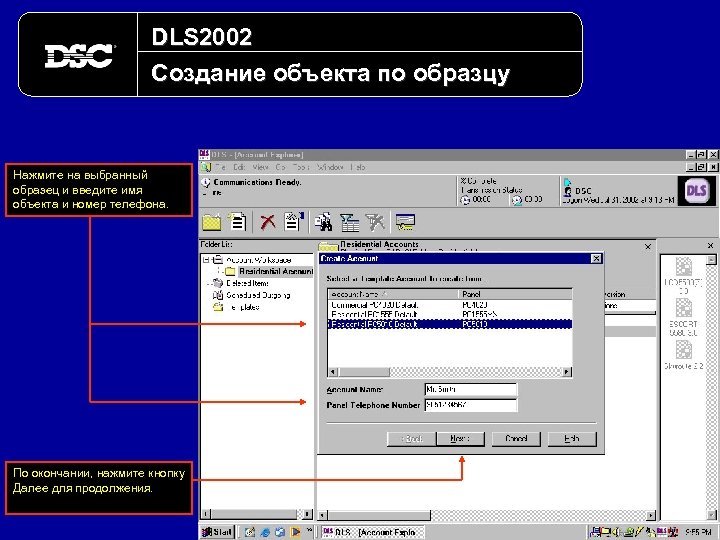Viewport: 720px width, 540px height.
Task: Open the Start menu
Action: point(217,532)
